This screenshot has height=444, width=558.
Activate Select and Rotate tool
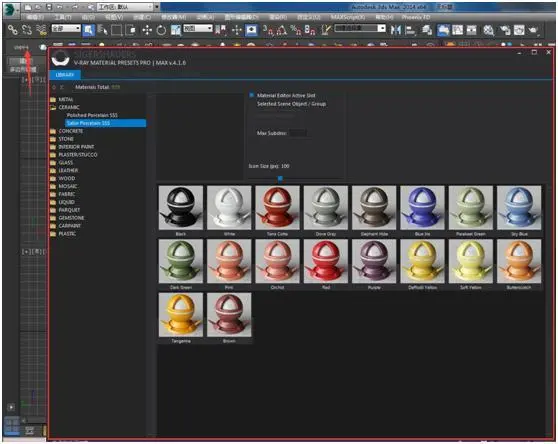(161, 30)
